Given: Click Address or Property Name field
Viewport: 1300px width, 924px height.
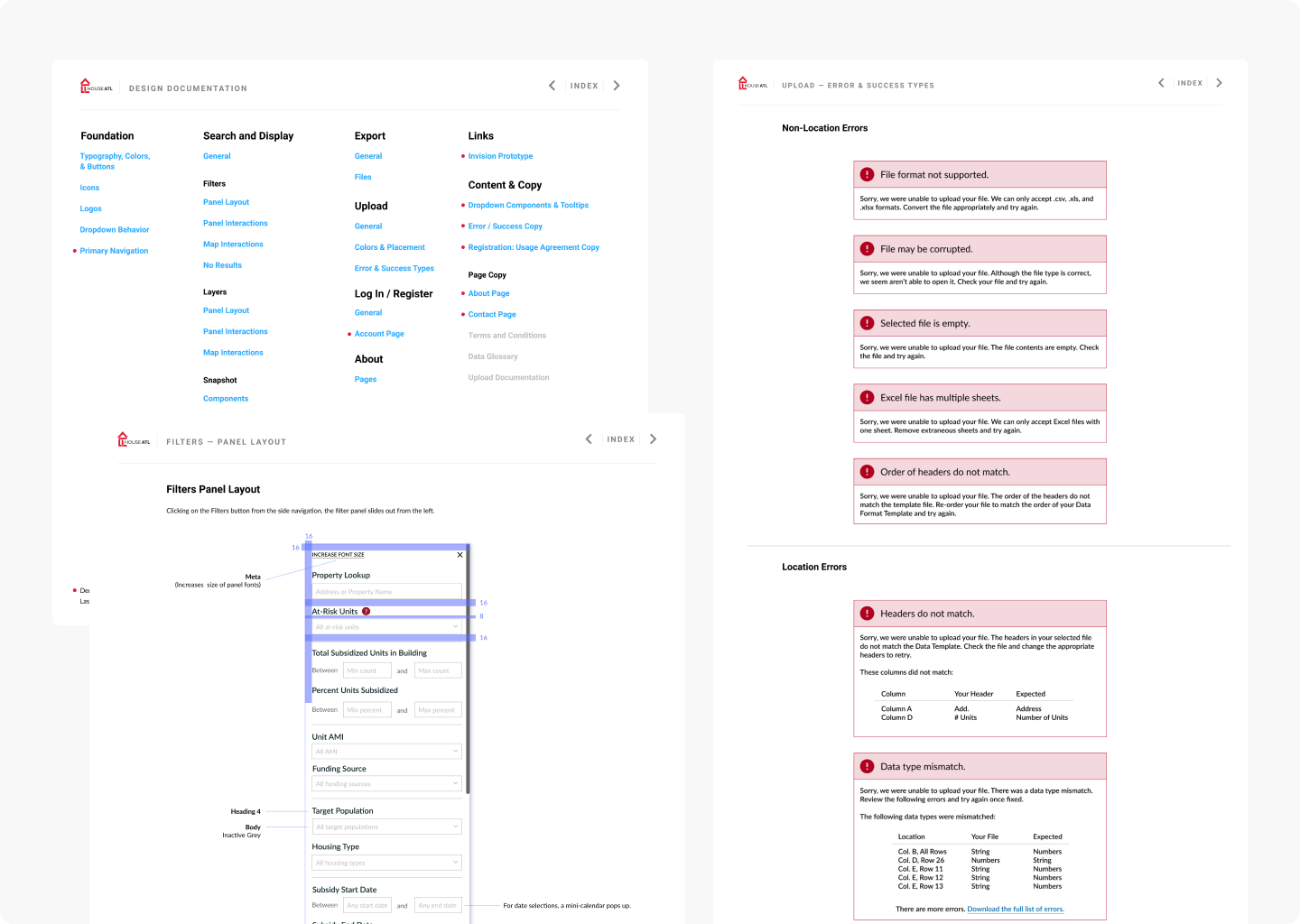Looking at the screenshot, I should pyautogui.click(x=386, y=592).
